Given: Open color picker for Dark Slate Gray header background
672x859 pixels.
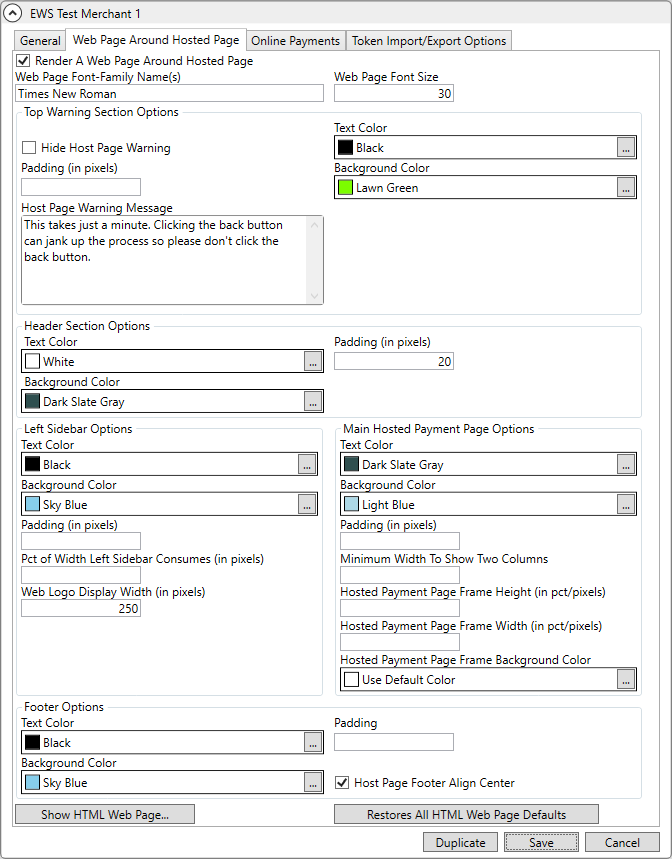Looking at the screenshot, I should pos(312,401).
